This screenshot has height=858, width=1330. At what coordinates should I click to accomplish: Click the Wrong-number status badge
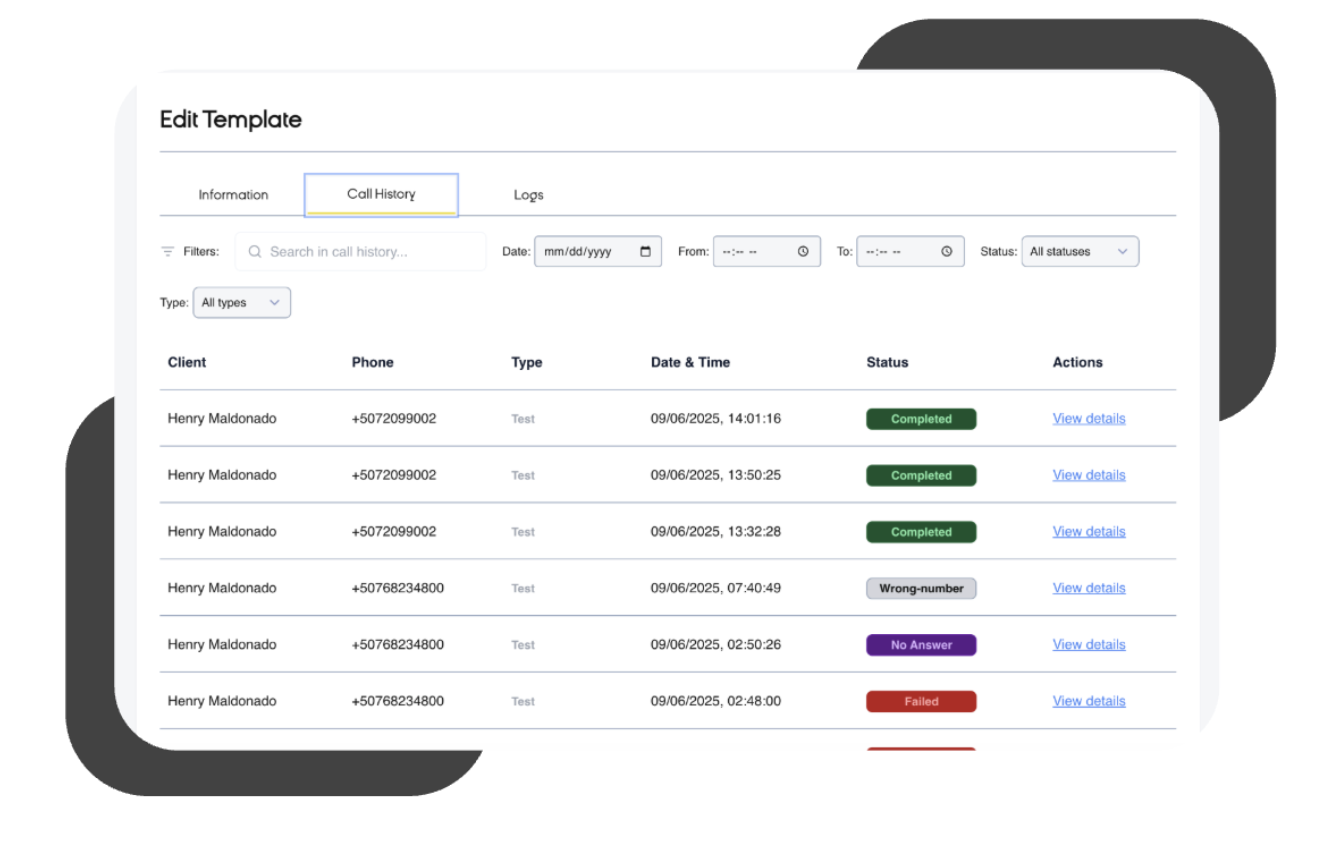920,589
